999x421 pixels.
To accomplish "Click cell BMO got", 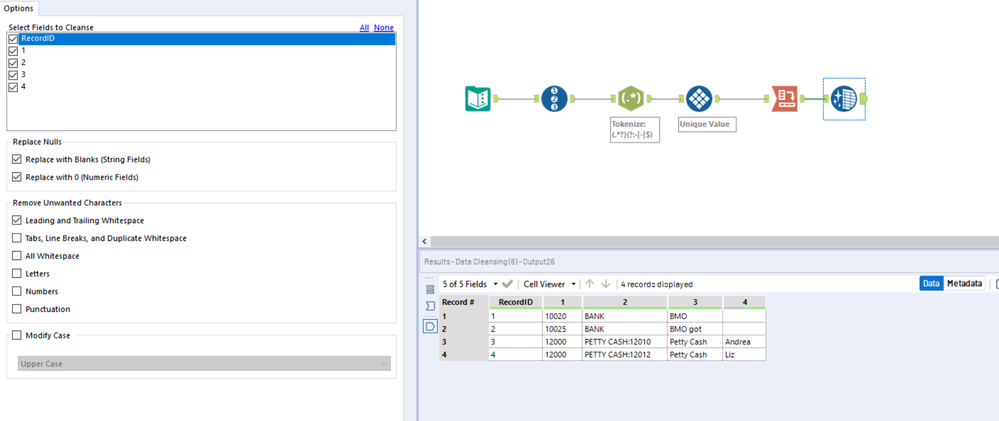I will [x=695, y=329].
